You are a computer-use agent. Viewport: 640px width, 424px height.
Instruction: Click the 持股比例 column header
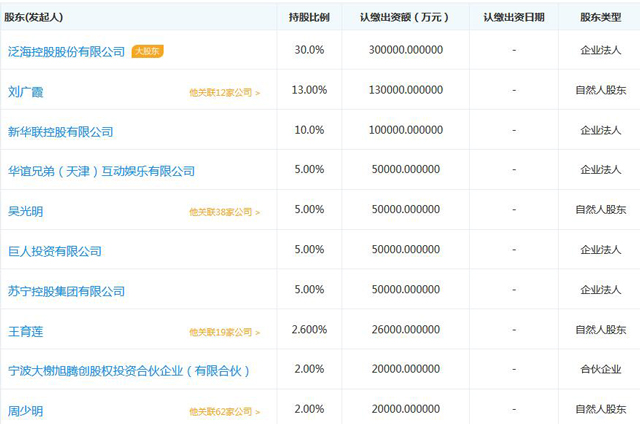coord(309,17)
